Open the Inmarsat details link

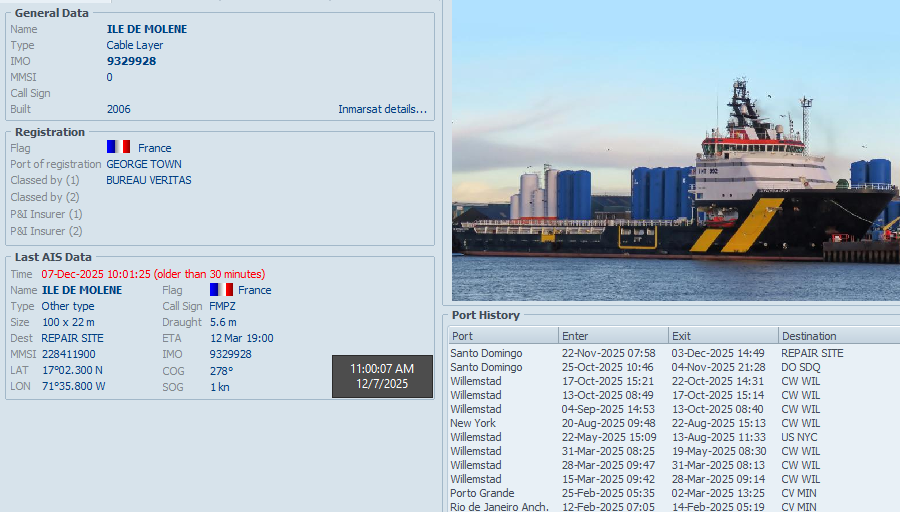tap(382, 109)
